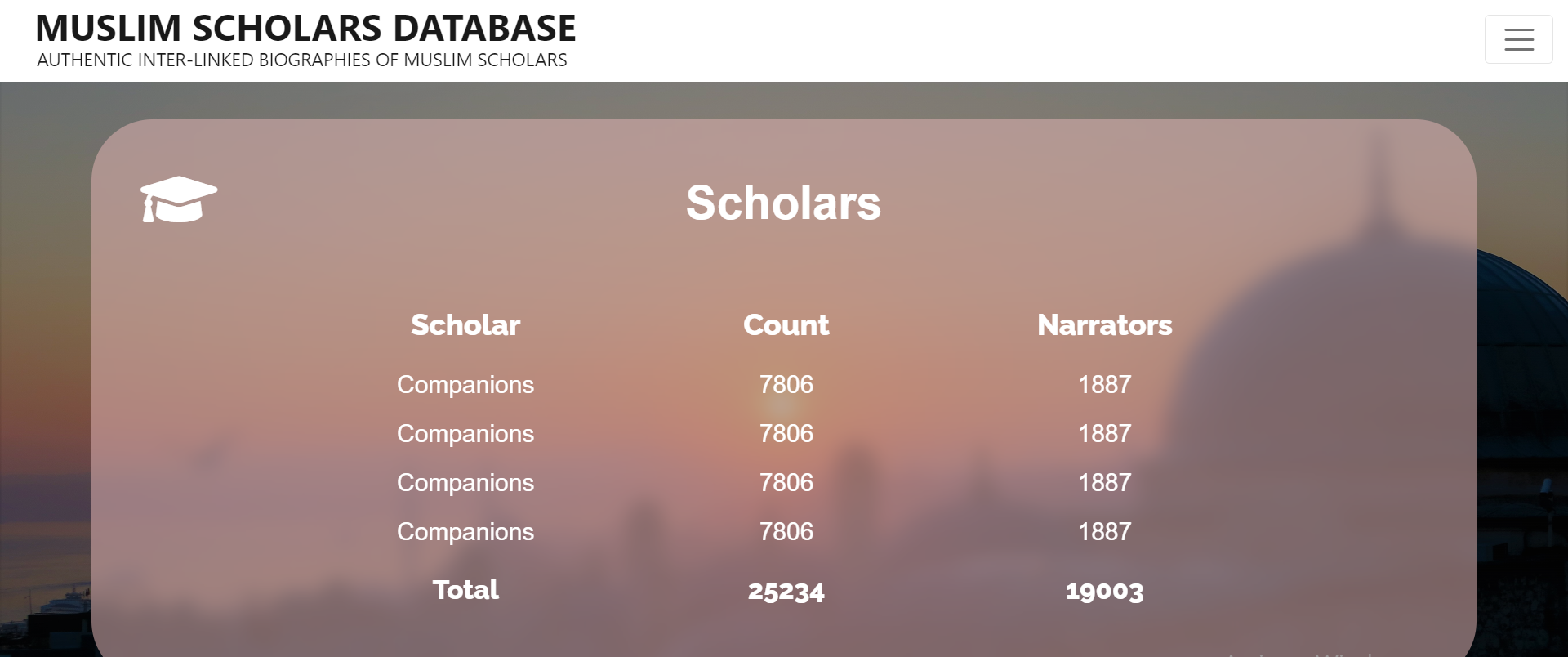Open the hamburger navigation menu
Image resolution: width=1568 pixels, height=657 pixels.
(1518, 39)
